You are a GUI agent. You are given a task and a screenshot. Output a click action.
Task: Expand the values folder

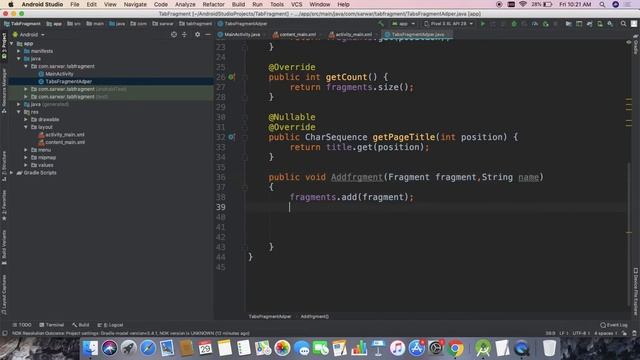(26, 165)
